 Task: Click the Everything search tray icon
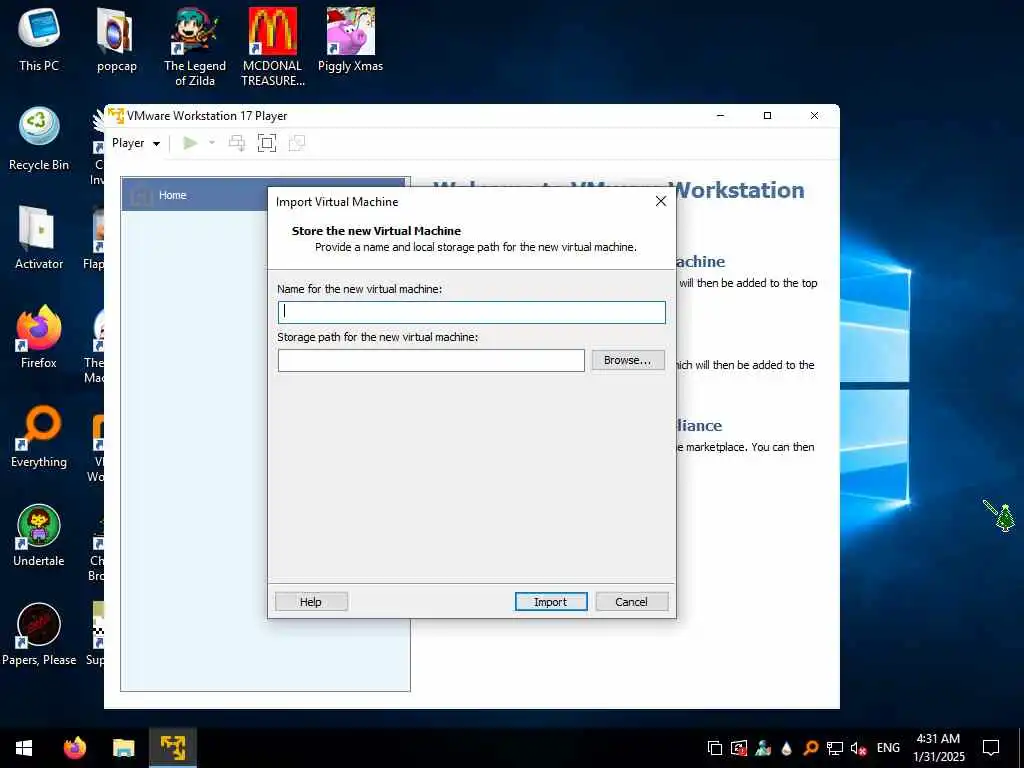pyautogui.click(x=810, y=748)
